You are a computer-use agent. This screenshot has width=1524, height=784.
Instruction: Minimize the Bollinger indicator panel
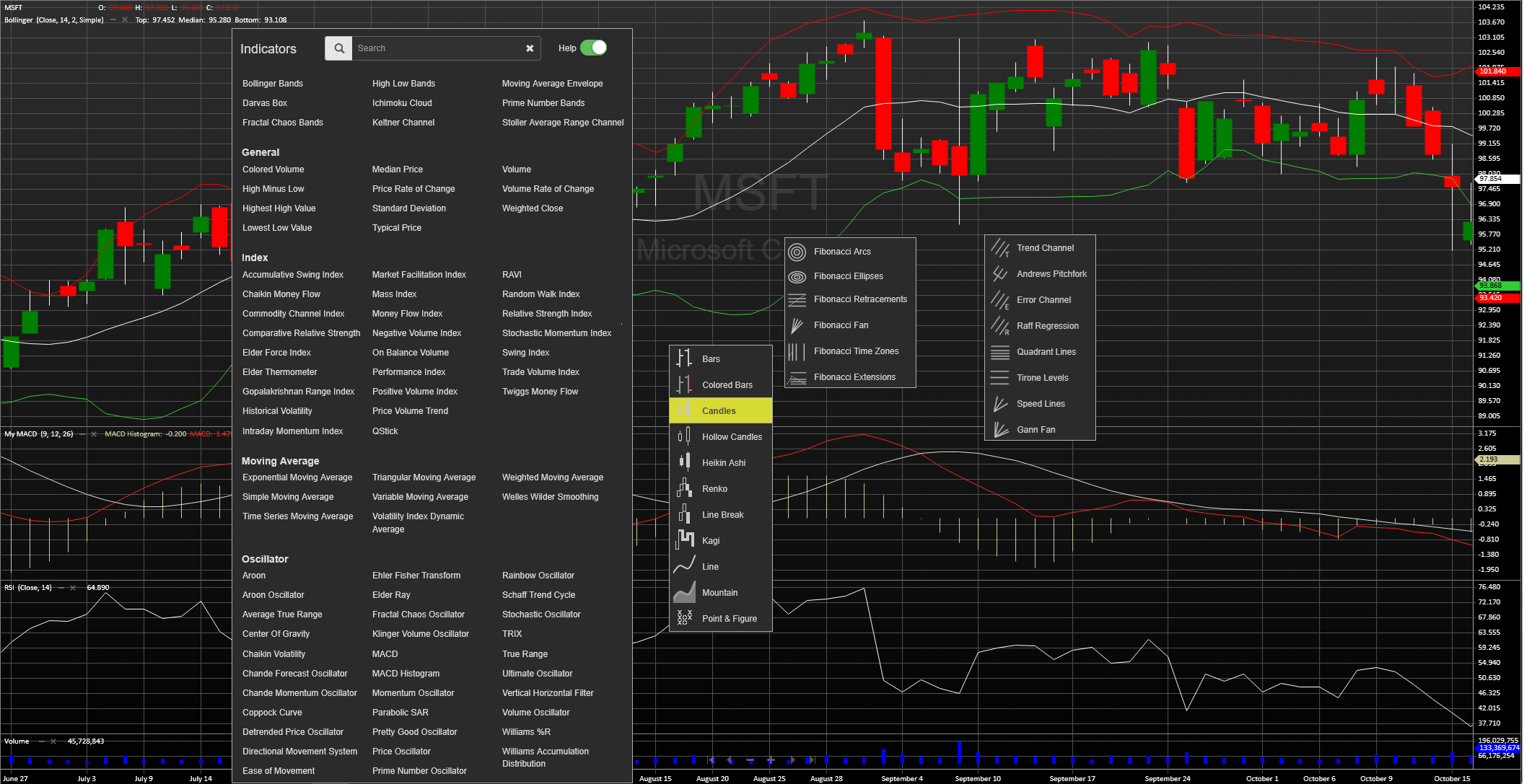[113, 19]
